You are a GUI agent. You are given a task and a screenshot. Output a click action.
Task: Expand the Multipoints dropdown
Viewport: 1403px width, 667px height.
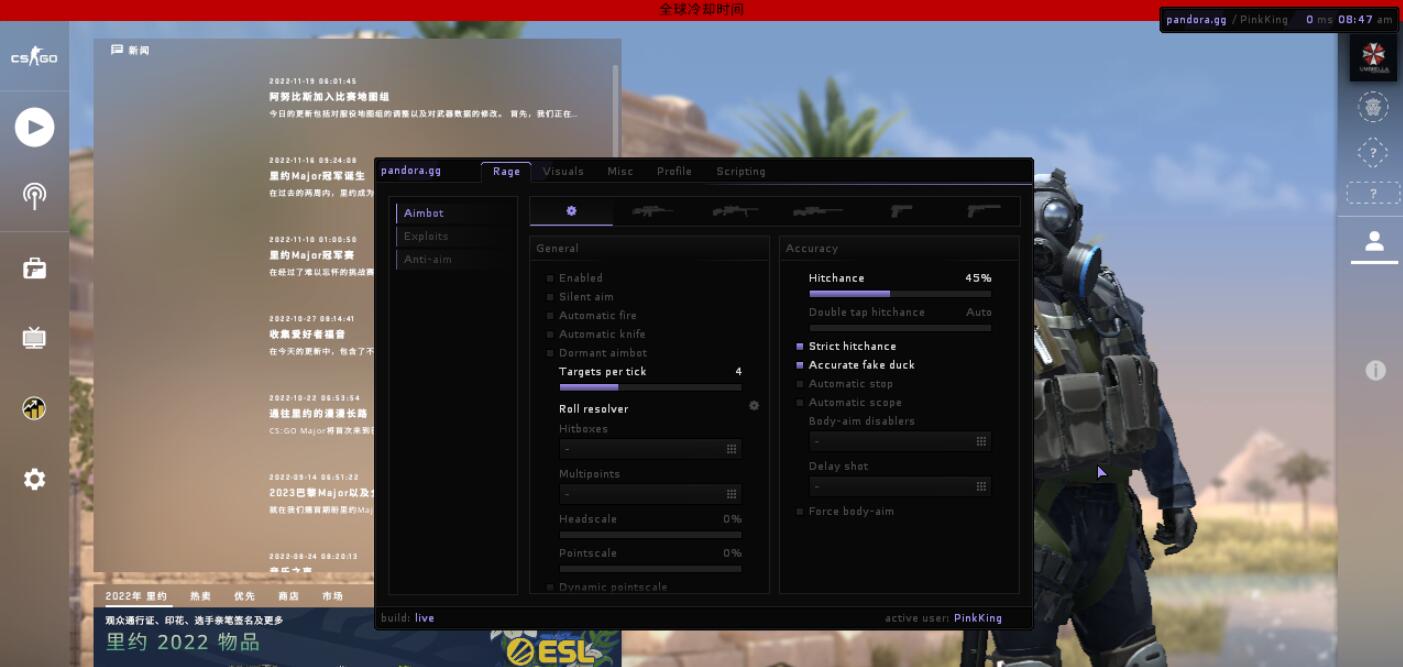(x=650, y=494)
